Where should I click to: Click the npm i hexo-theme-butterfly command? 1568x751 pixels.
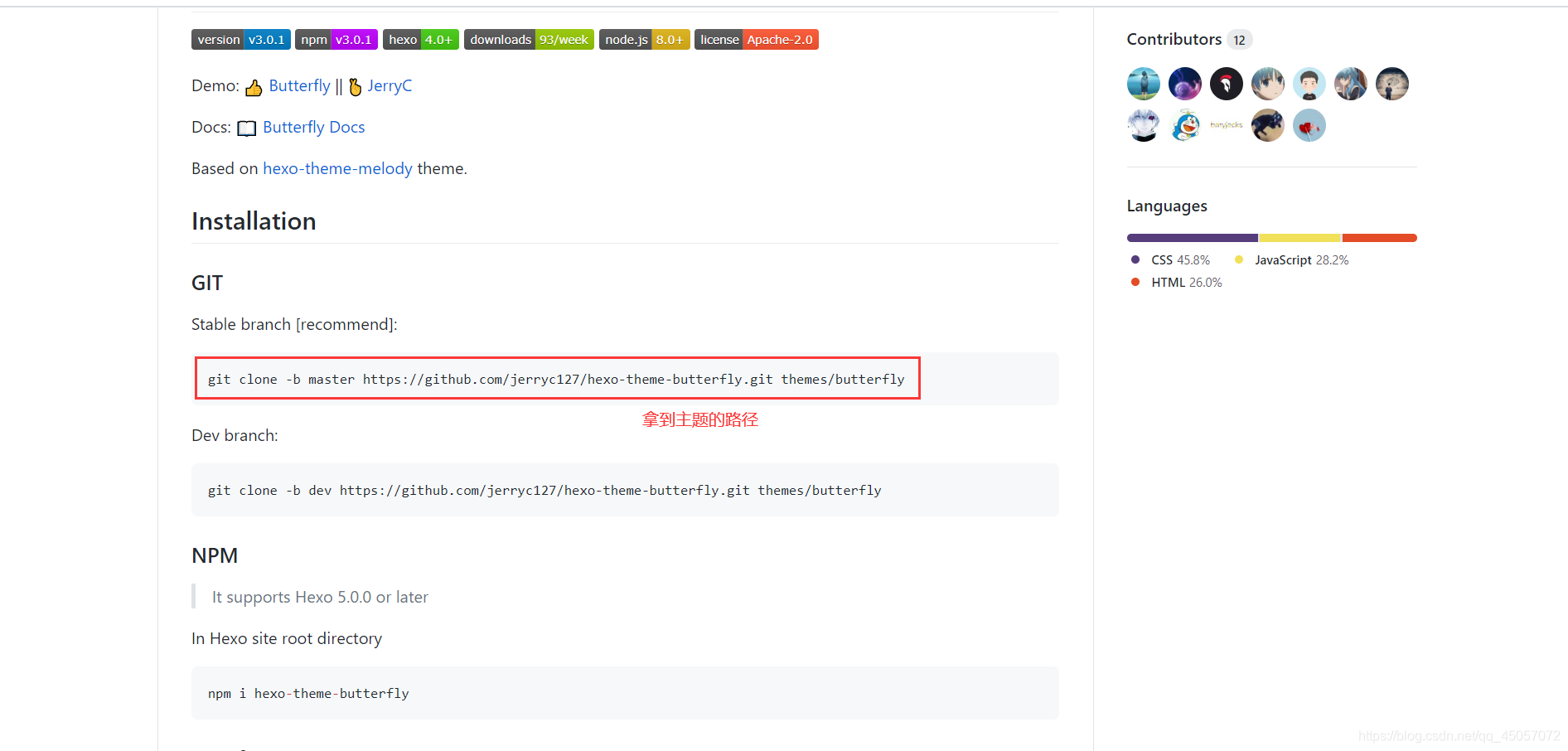tap(308, 694)
